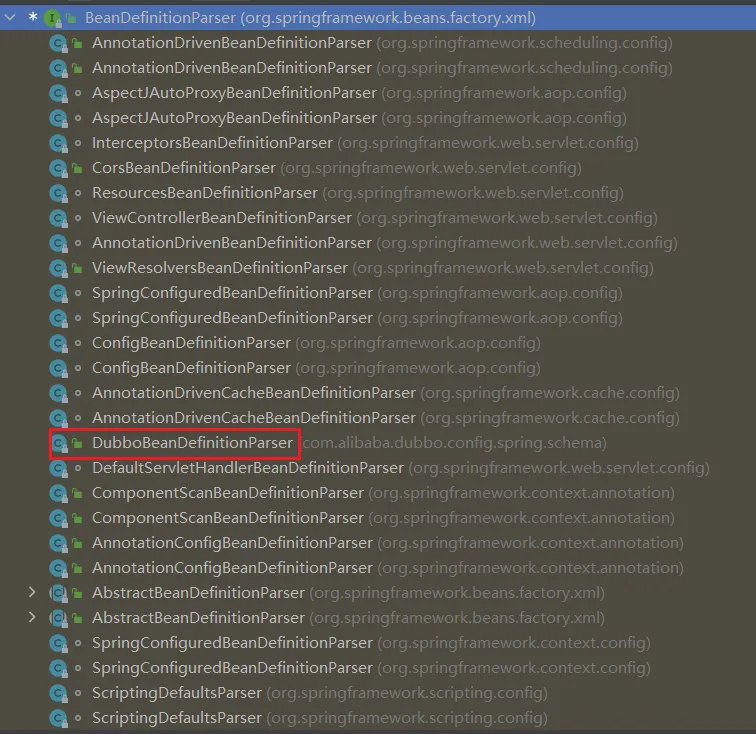Click green lock icon beside ViewResolversBeanDefinitionParser

tap(77, 268)
